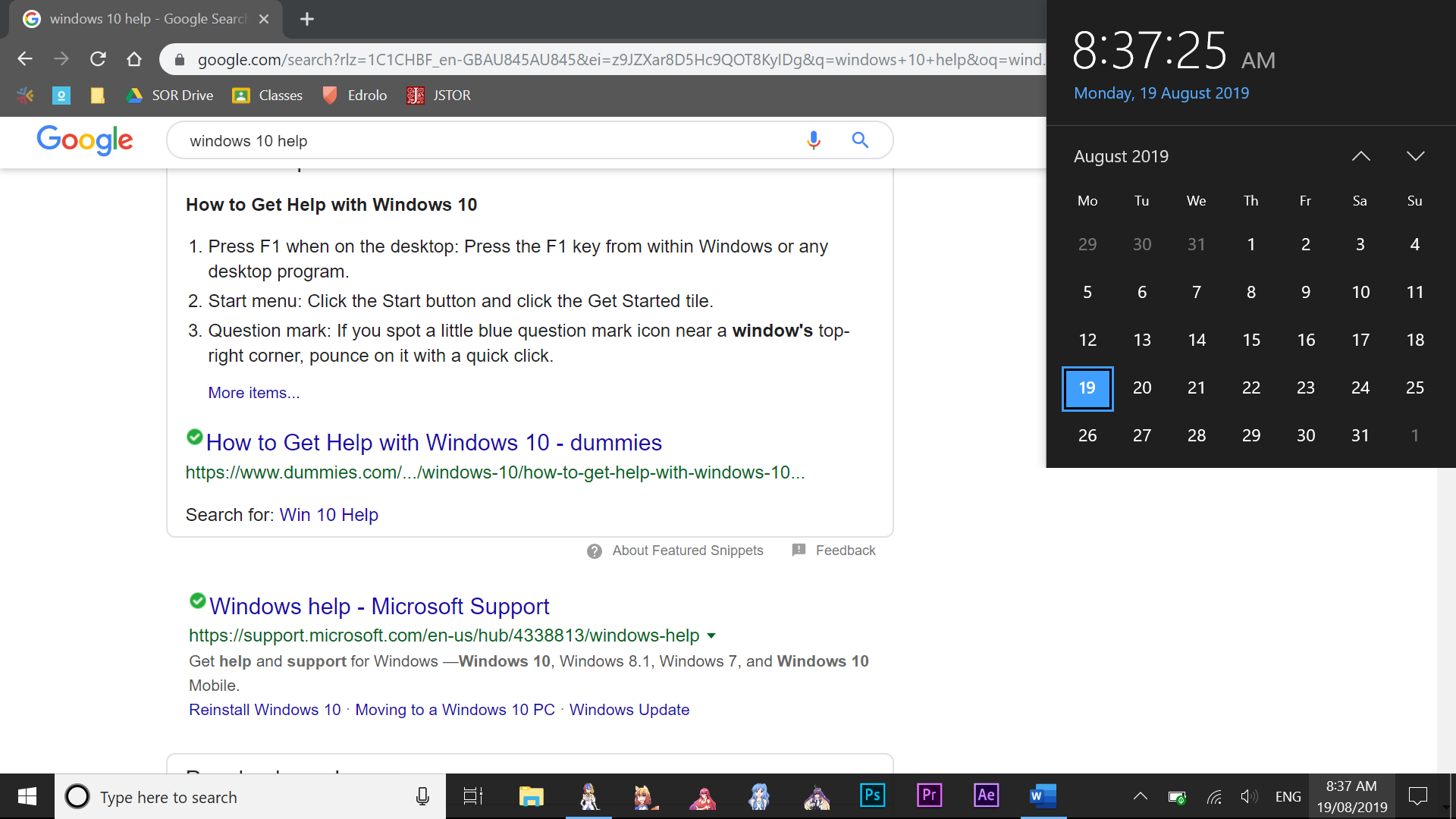
Task: Click the More items... link
Action: tap(254, 393)
